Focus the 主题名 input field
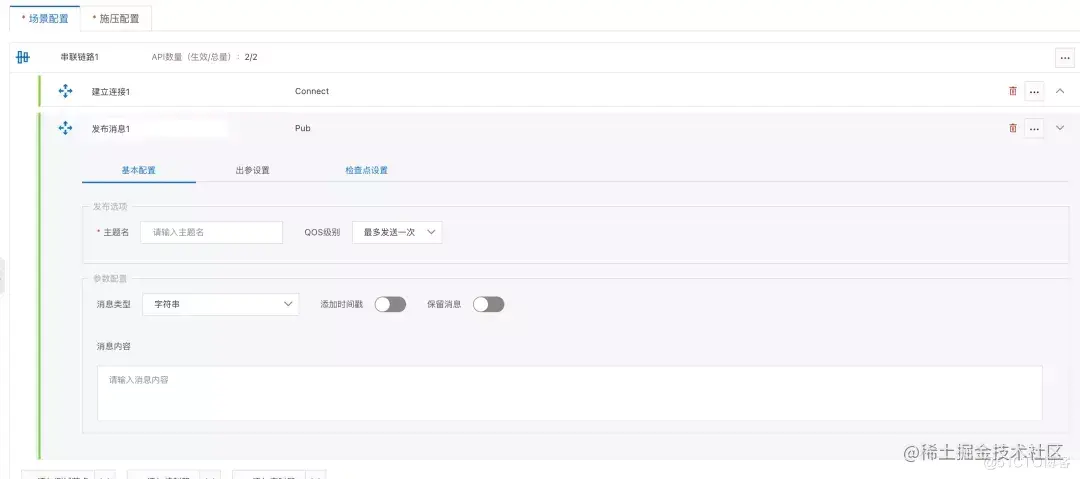Screen dimensions: 1080x479 tap(211, 232)
